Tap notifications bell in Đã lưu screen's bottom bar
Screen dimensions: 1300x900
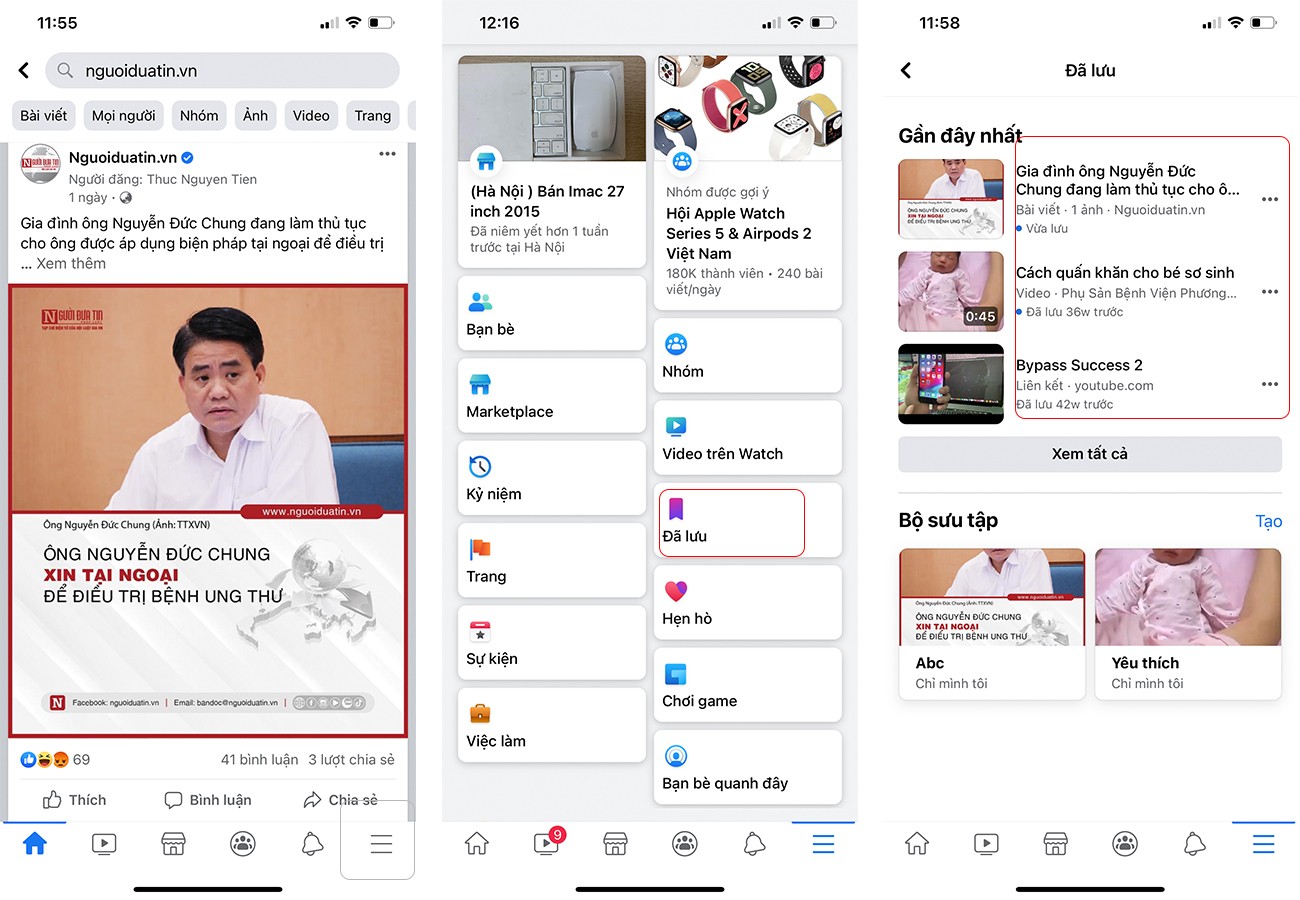pyautogui.click(x=1194, y=844)
